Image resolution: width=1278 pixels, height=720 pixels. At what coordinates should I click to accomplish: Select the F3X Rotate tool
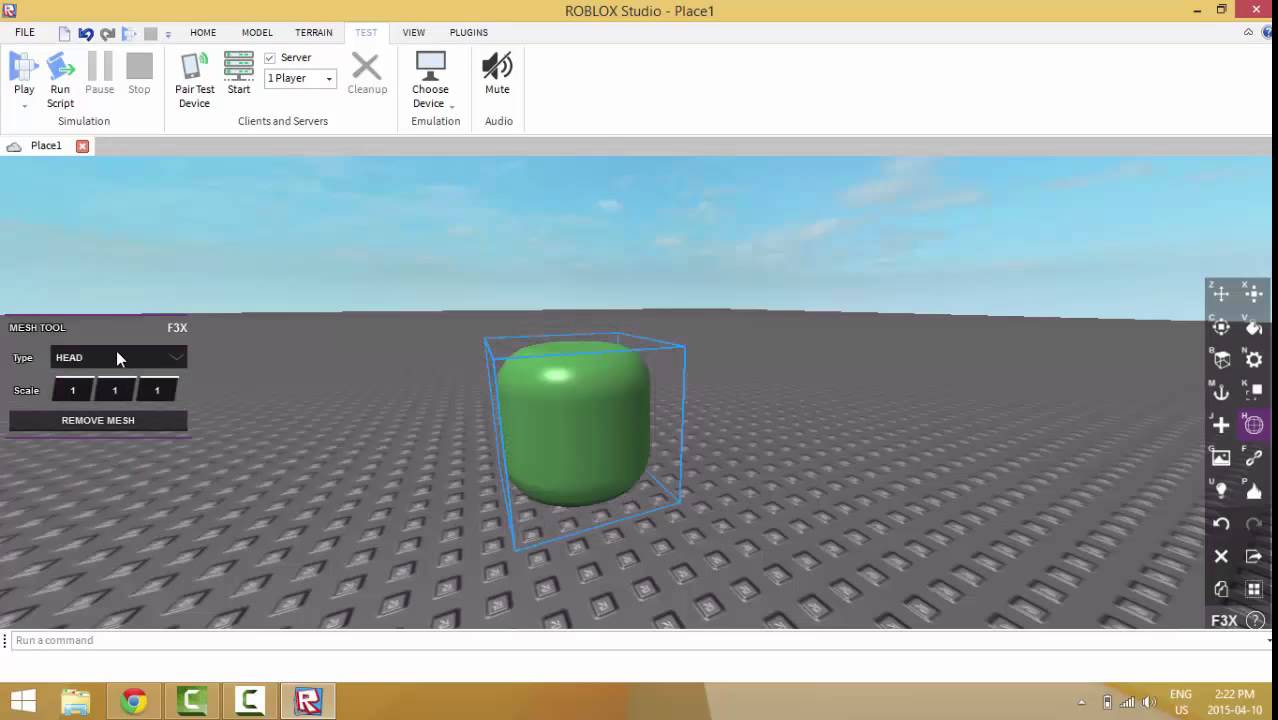coord(1221,327)
